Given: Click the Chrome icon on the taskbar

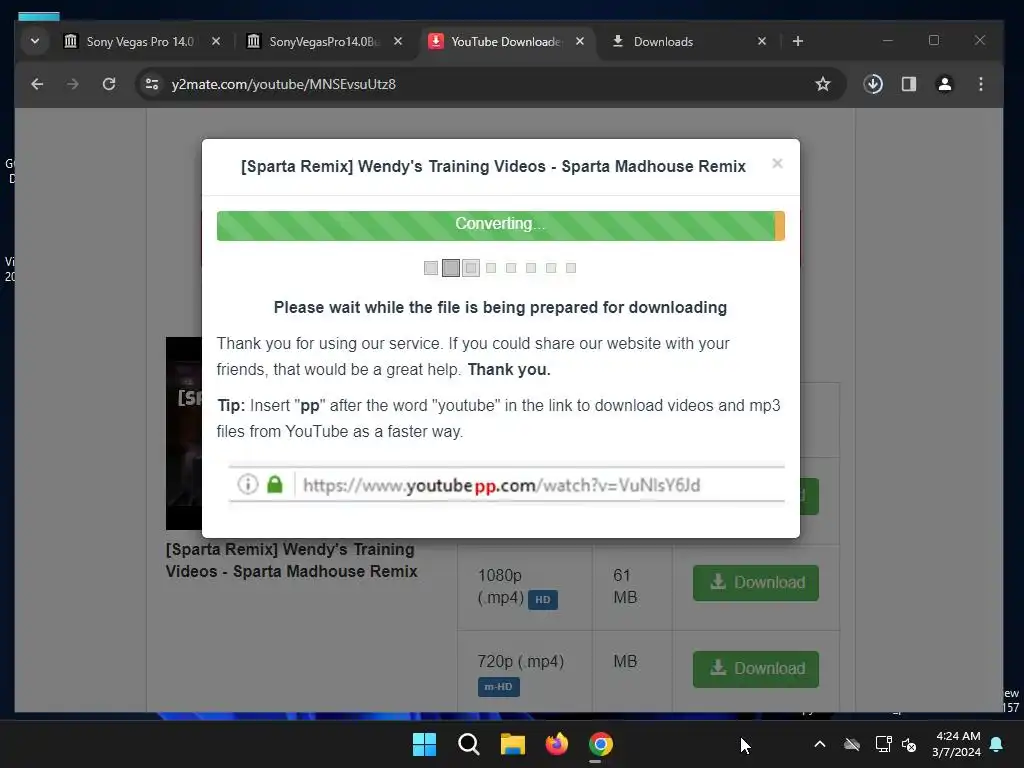Looking at the screenshot, I should [601, 744].
